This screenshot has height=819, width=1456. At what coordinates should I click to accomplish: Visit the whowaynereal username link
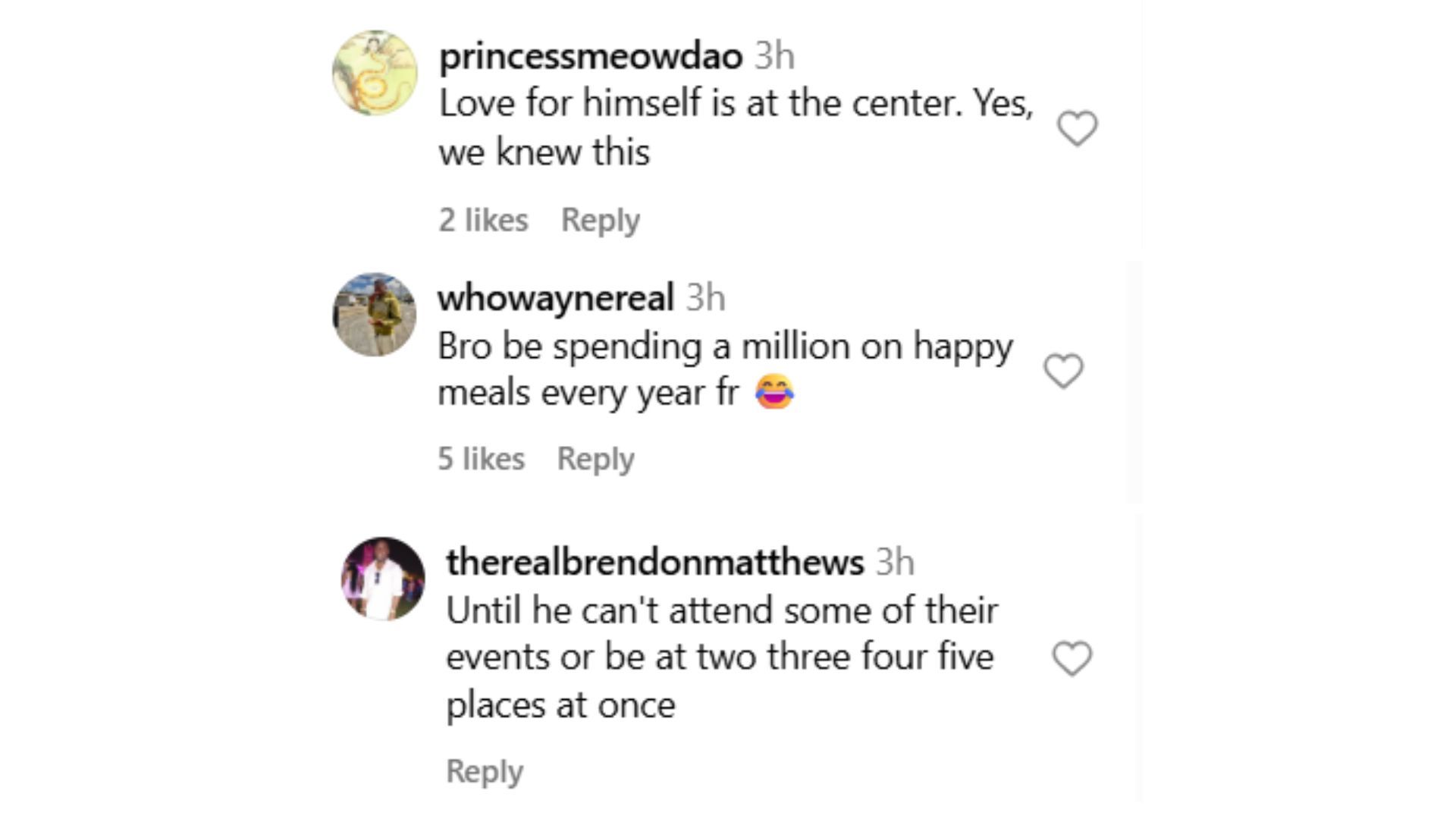click(555, 297)
